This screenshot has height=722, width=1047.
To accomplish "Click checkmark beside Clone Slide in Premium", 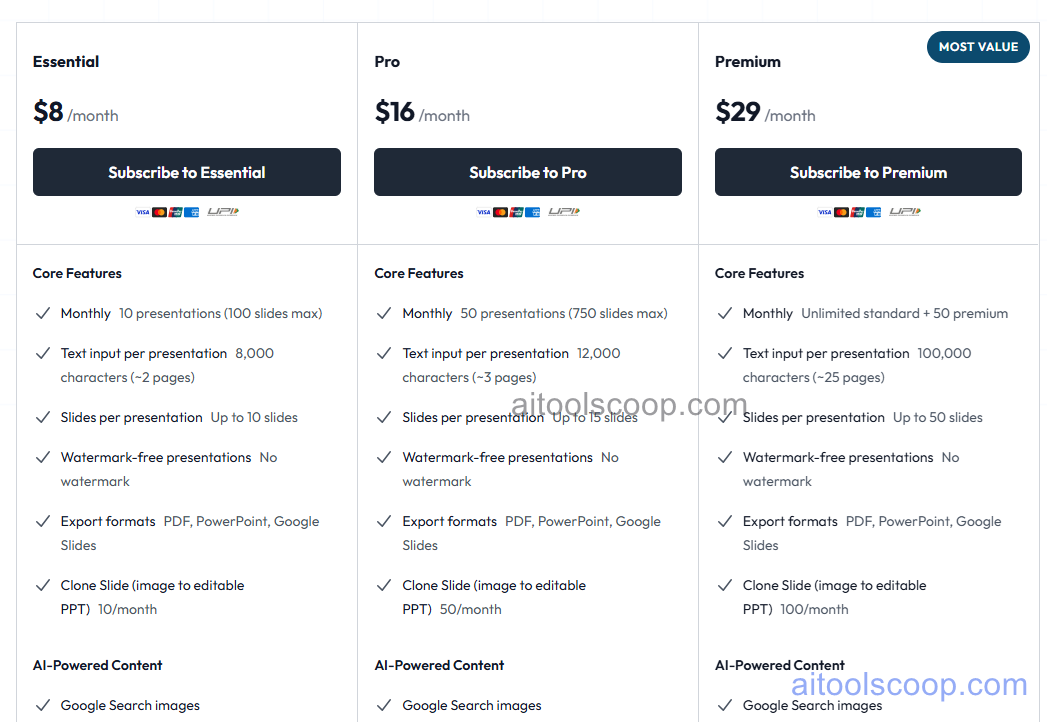I will click(725, 584).
